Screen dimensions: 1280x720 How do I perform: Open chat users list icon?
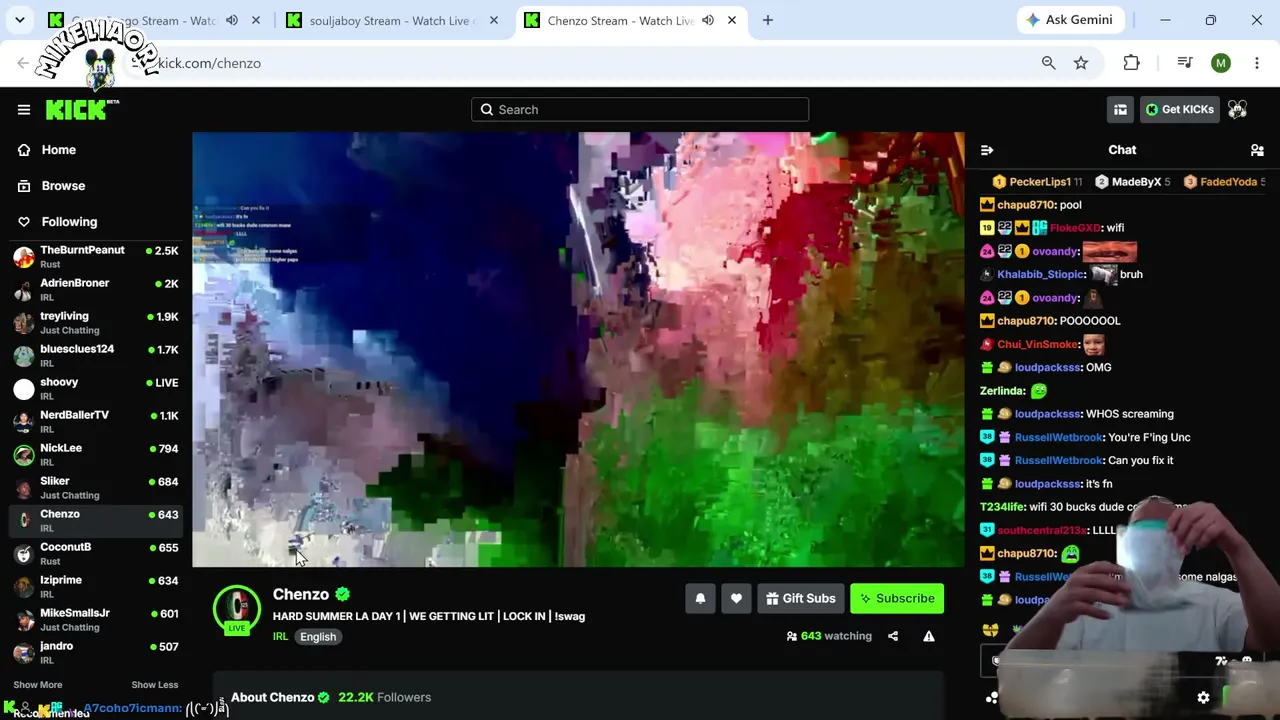coord(1257,150)
